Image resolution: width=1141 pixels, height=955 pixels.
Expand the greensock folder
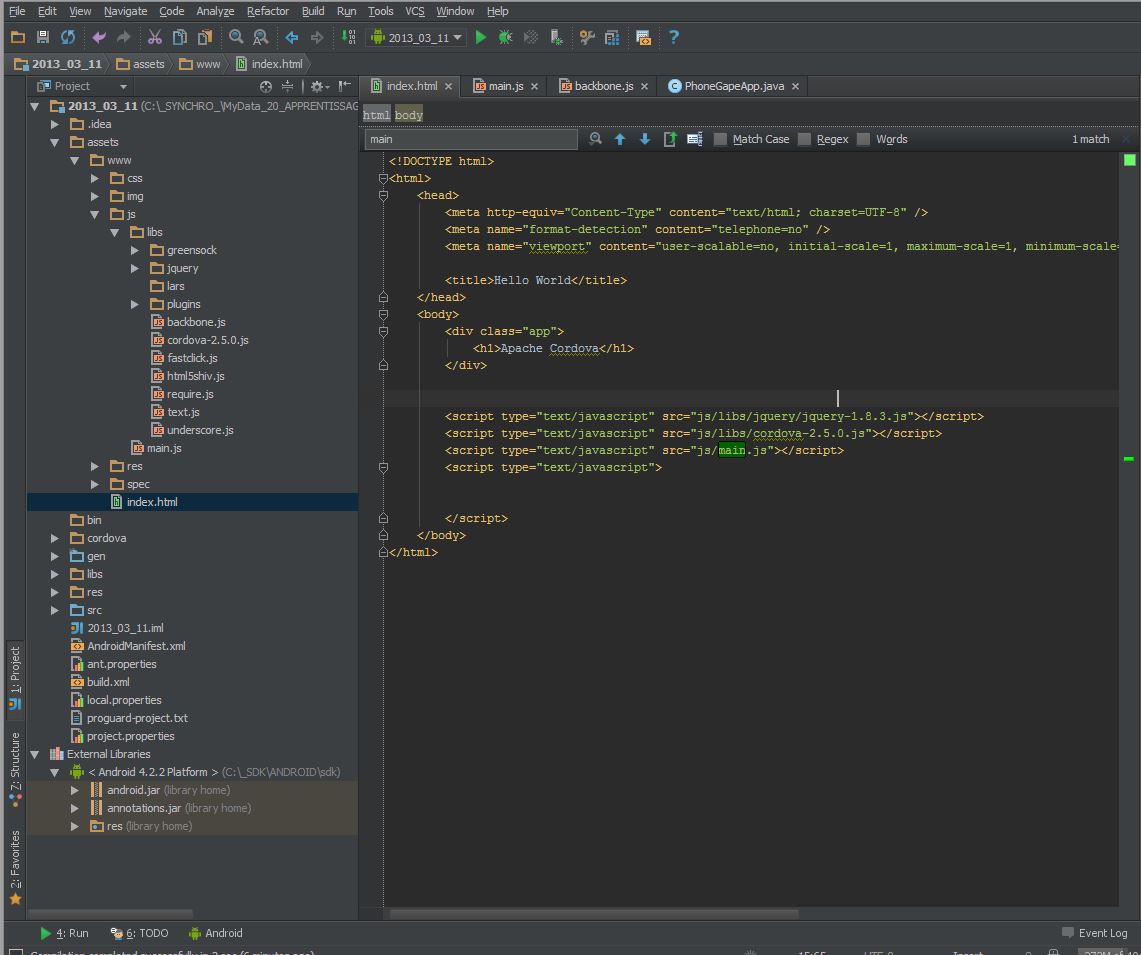(135, 250)
